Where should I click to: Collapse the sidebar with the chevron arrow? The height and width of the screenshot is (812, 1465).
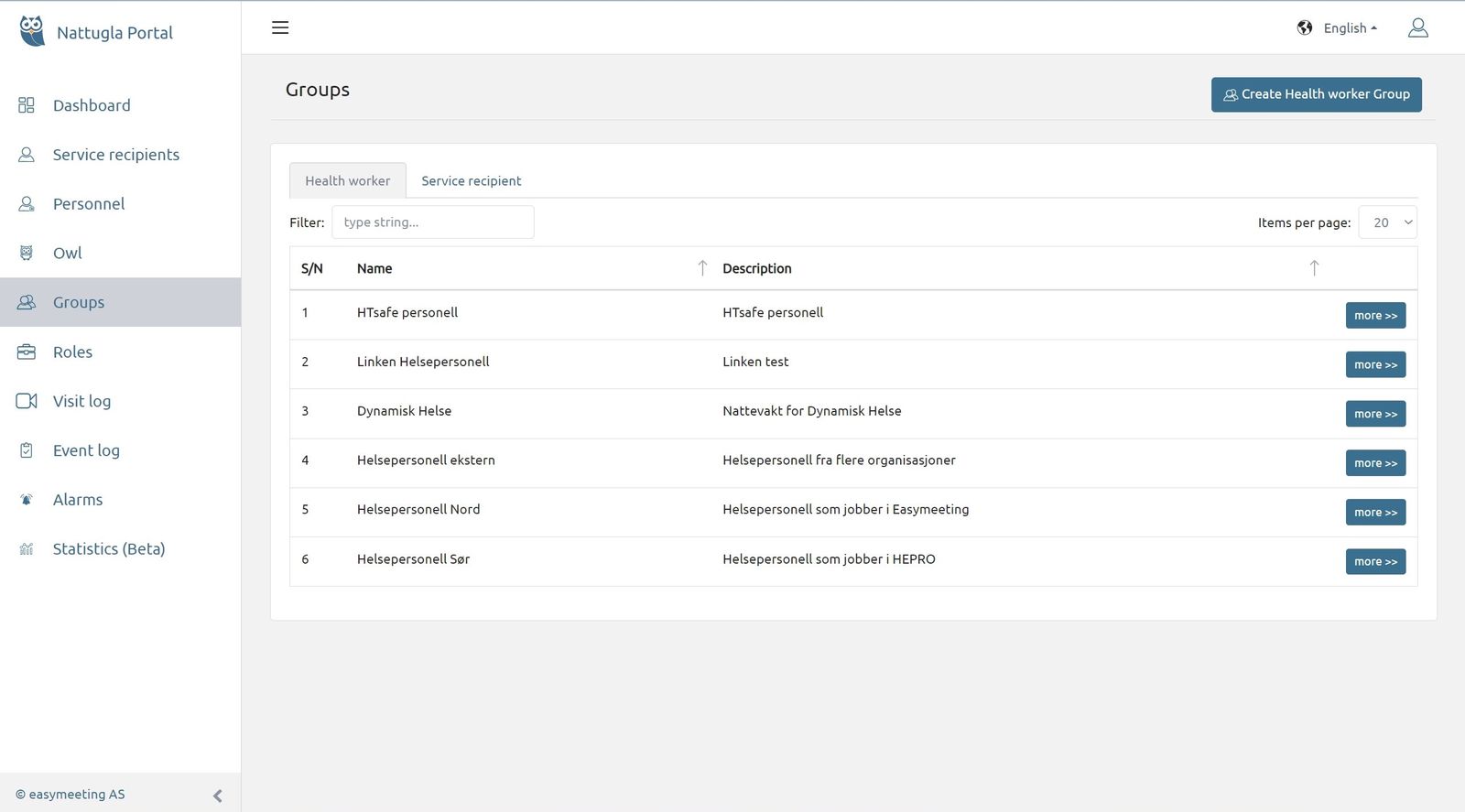(217, 796)
